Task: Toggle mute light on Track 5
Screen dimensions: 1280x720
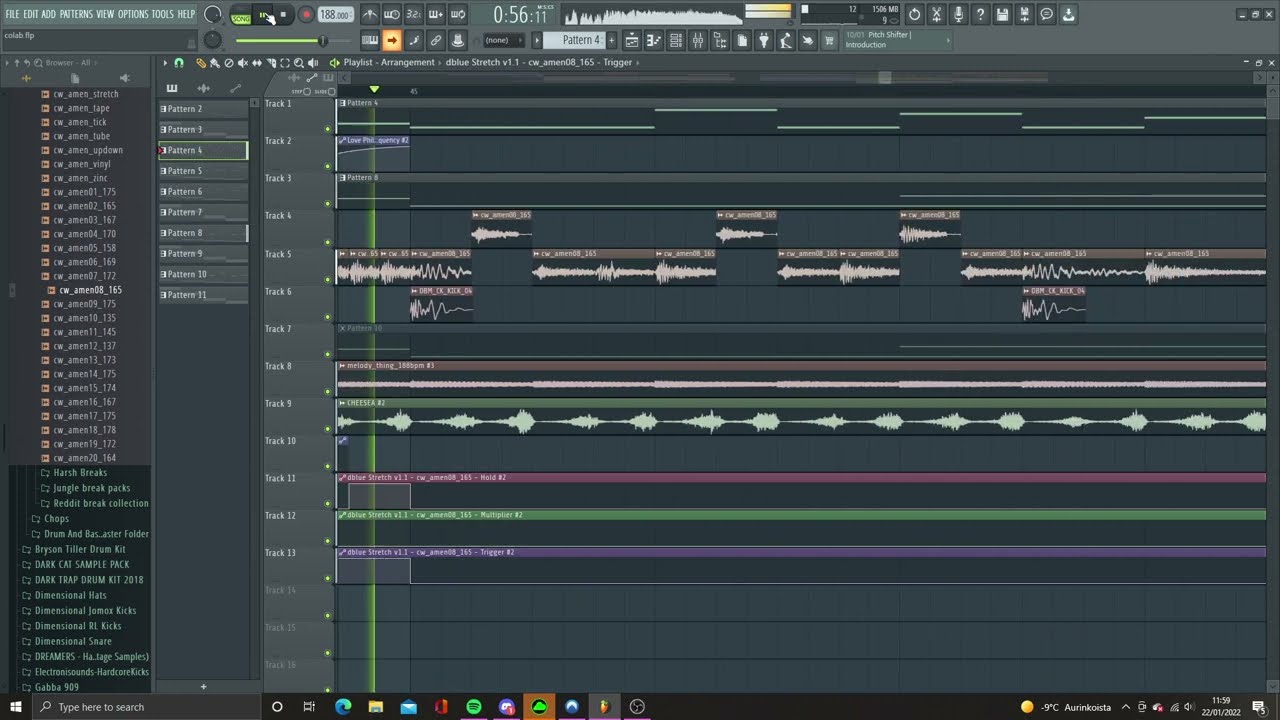Action: click(327, 279)
